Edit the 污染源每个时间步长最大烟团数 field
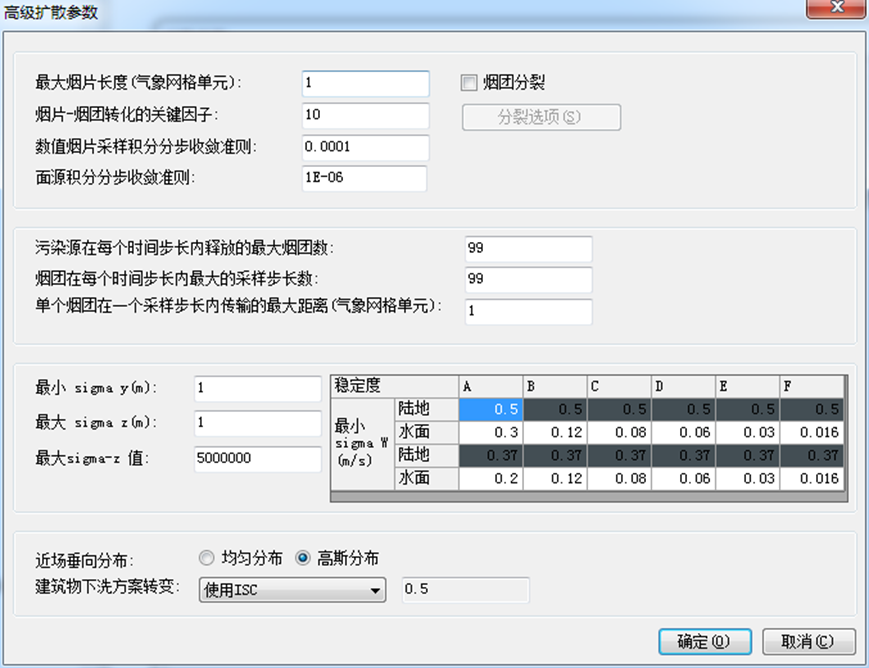Image resolution: width=869 pixels, height=668 pixels. pos(528,248)
